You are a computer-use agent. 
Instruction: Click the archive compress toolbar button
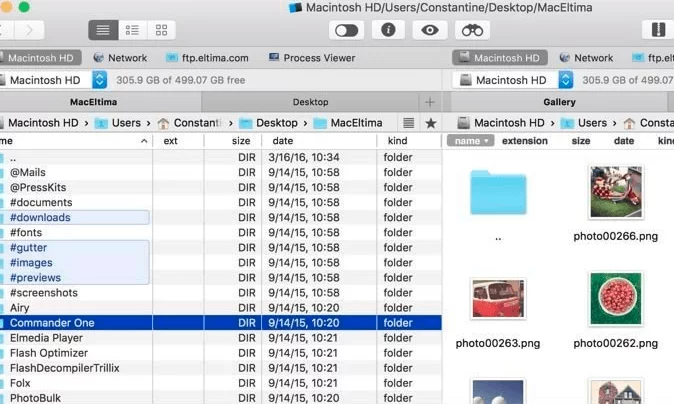coord(658,30)
